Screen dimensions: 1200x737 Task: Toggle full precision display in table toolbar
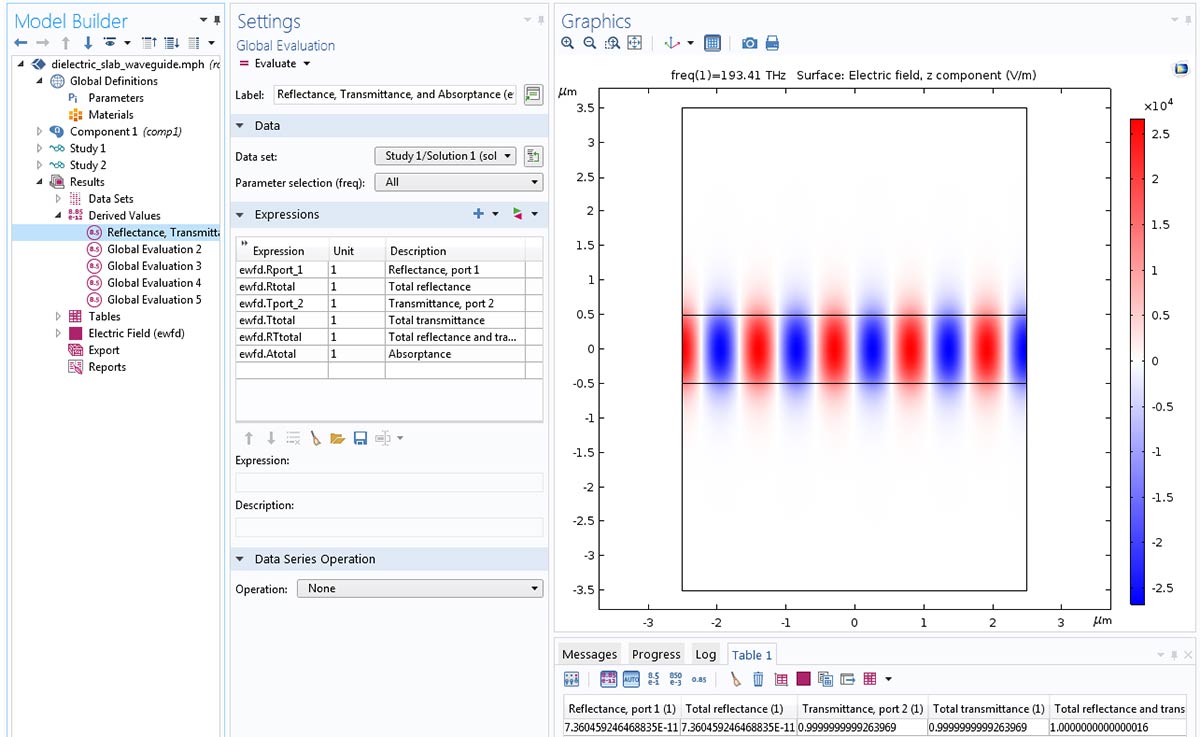click(608, 679)
